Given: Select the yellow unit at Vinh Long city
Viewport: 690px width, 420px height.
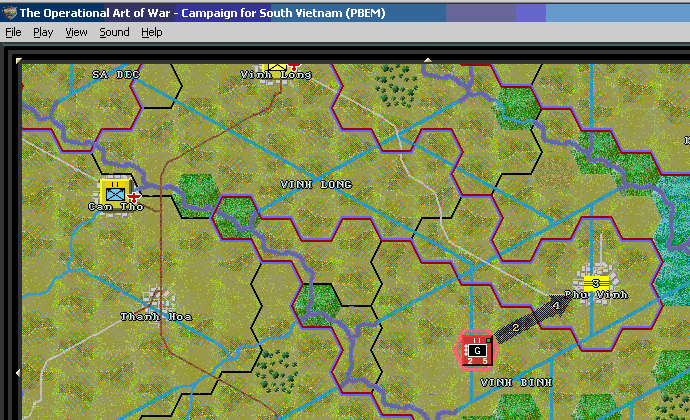Looking at the screenshot, I should tap(275, 70).
